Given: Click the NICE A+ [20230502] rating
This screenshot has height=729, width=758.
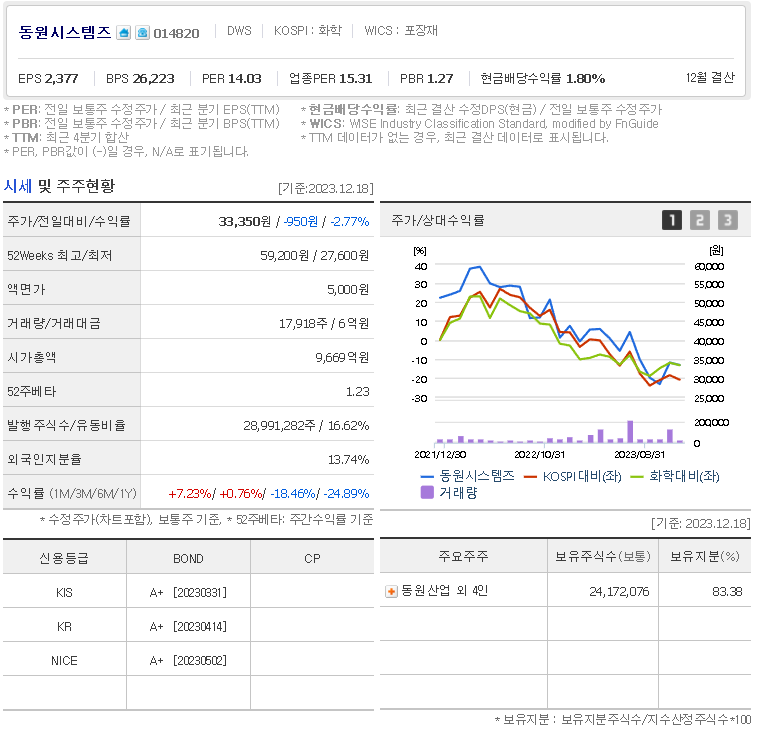Looking at the screenshot, I should pos(188,660).
